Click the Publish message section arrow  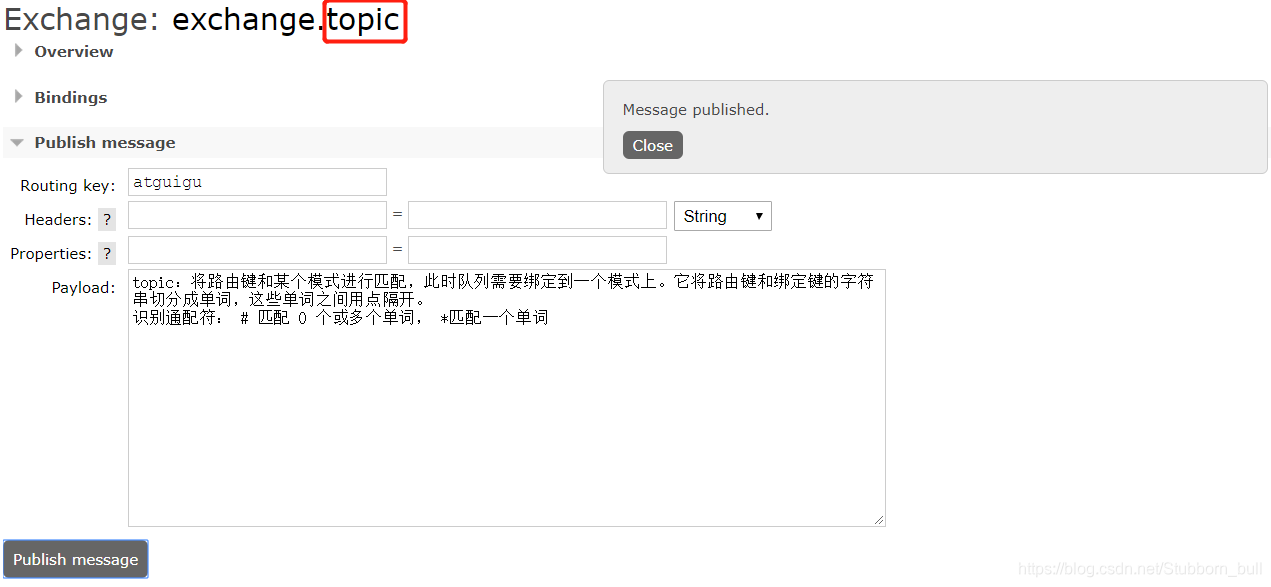click(x=16, y=141)
